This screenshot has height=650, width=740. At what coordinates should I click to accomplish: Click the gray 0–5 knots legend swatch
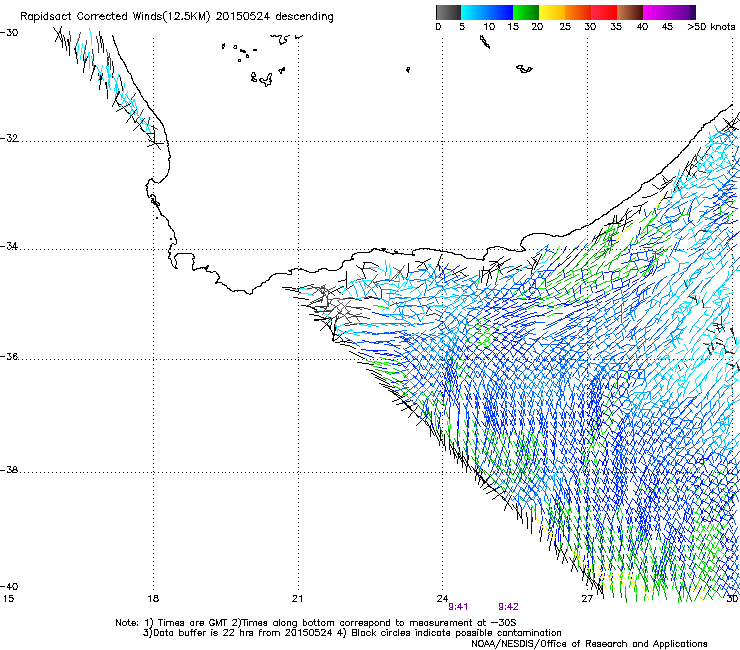pos(448,12)
